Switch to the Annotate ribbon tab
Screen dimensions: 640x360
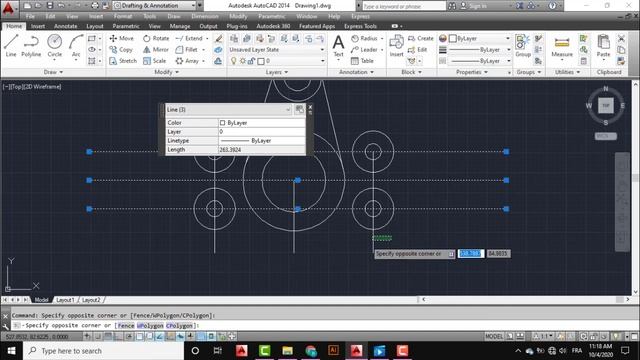(66, 26)
